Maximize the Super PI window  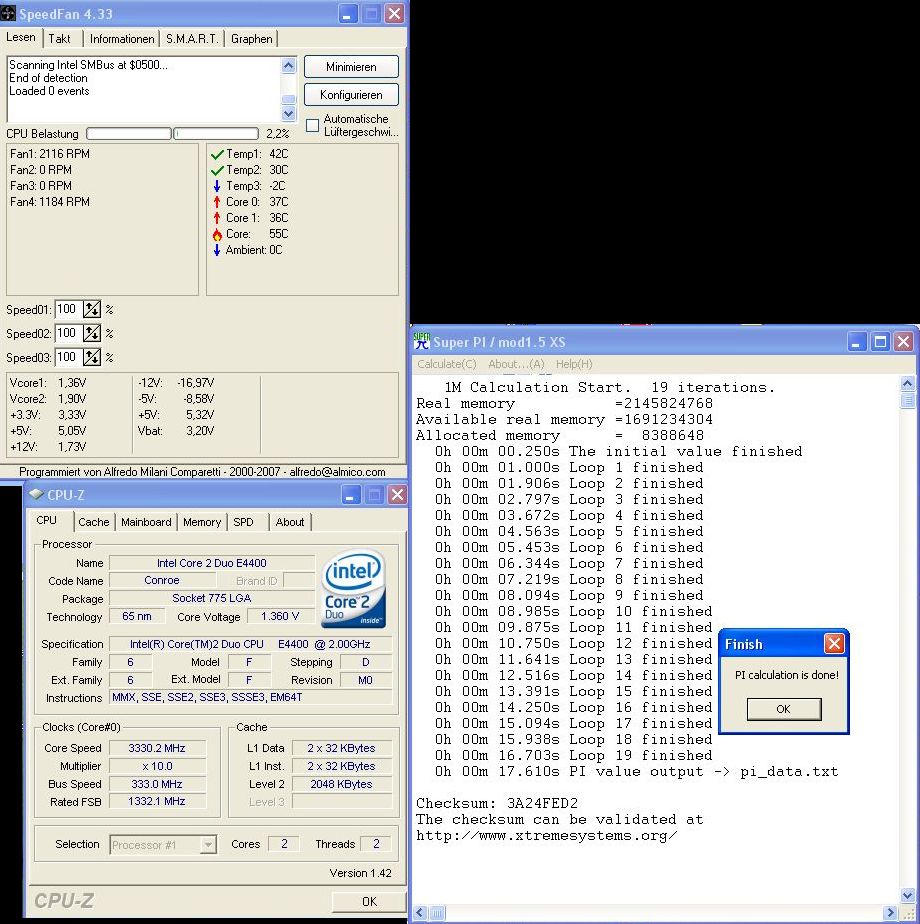880,341
